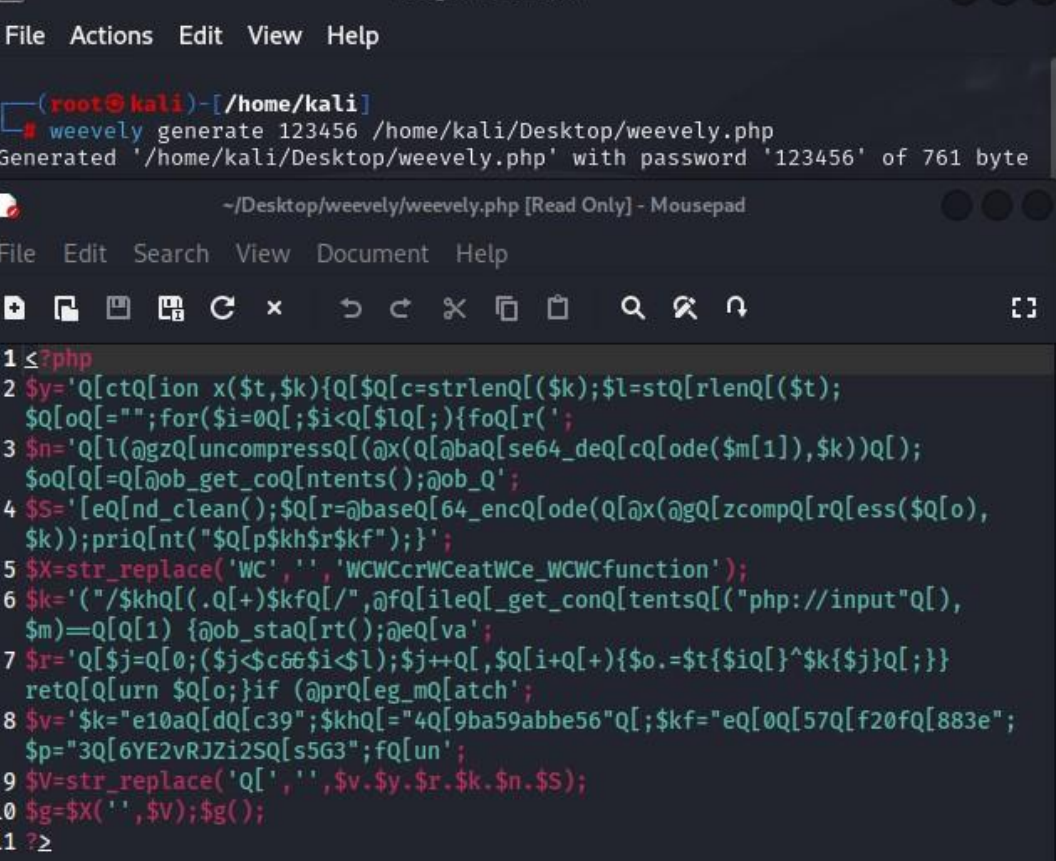Open the Mousepad Document menu
The width and height of the screenshot is (1056, 861).
372,253
